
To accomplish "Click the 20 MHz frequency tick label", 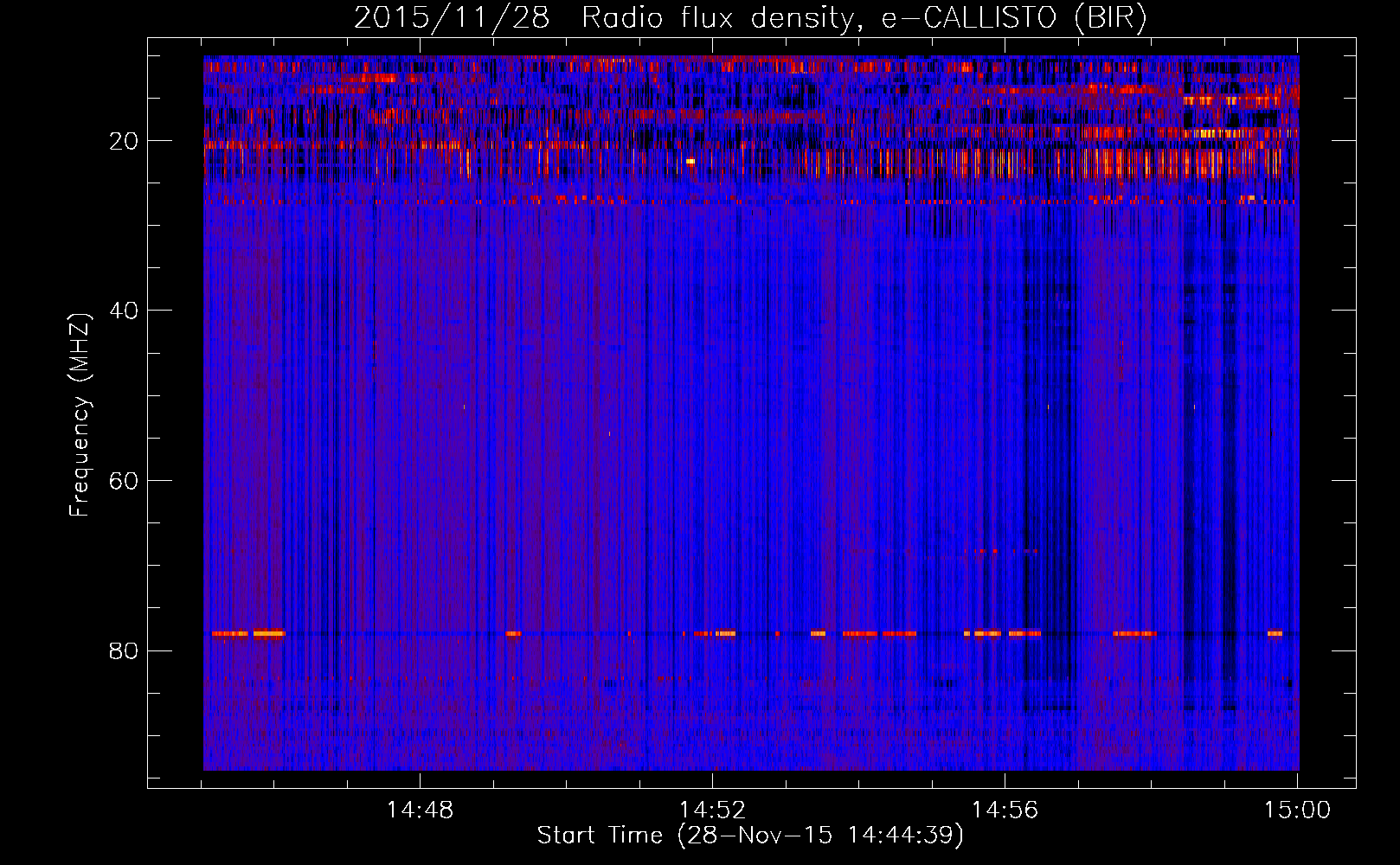I will [124, 141].
